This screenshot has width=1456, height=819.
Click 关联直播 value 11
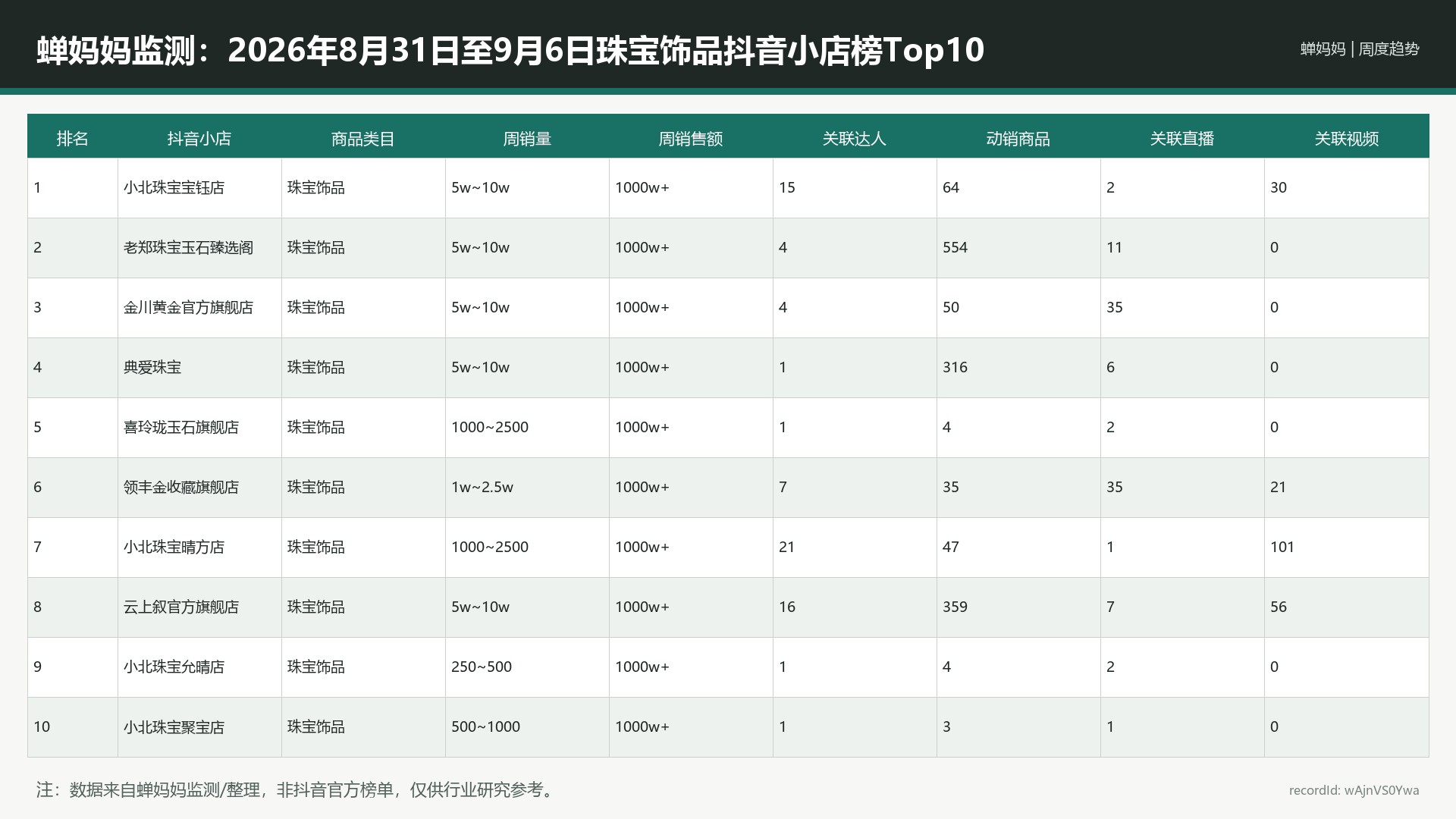(1115, 247)
